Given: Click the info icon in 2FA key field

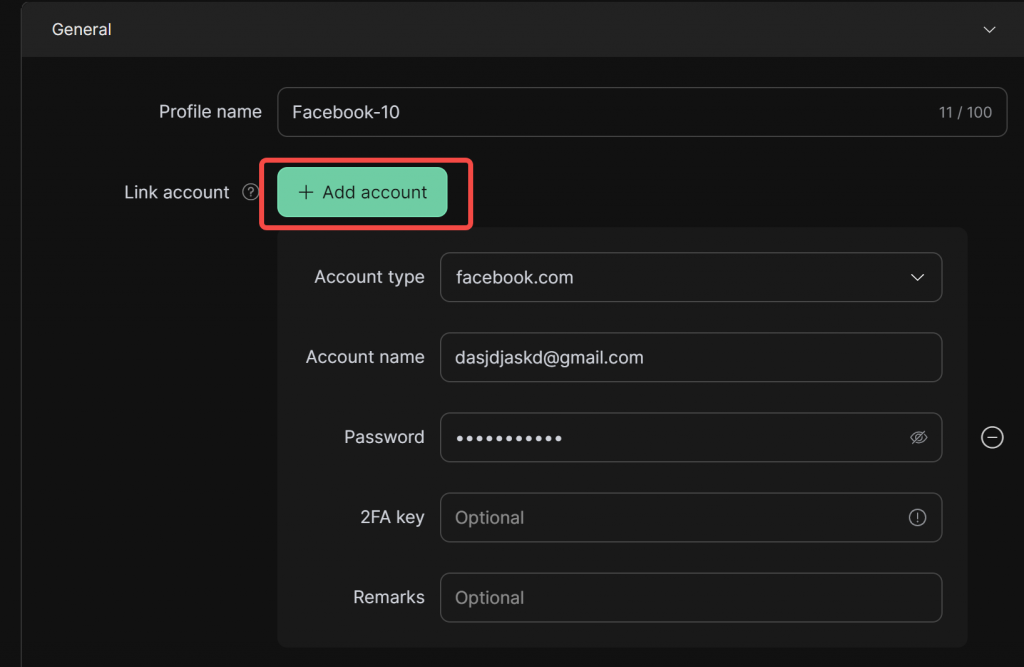Looking at the screenshot, I should point(917,517).
